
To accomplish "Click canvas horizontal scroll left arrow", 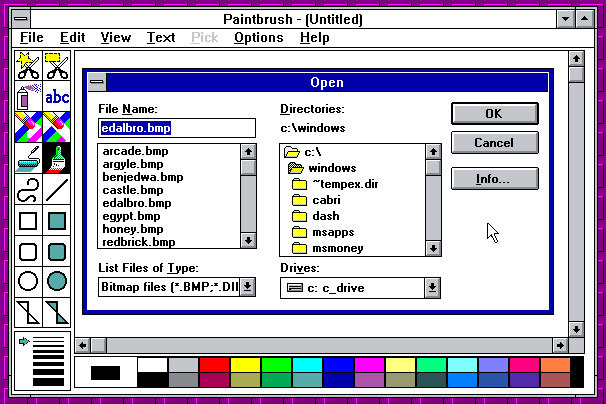I will click(82, 345).
